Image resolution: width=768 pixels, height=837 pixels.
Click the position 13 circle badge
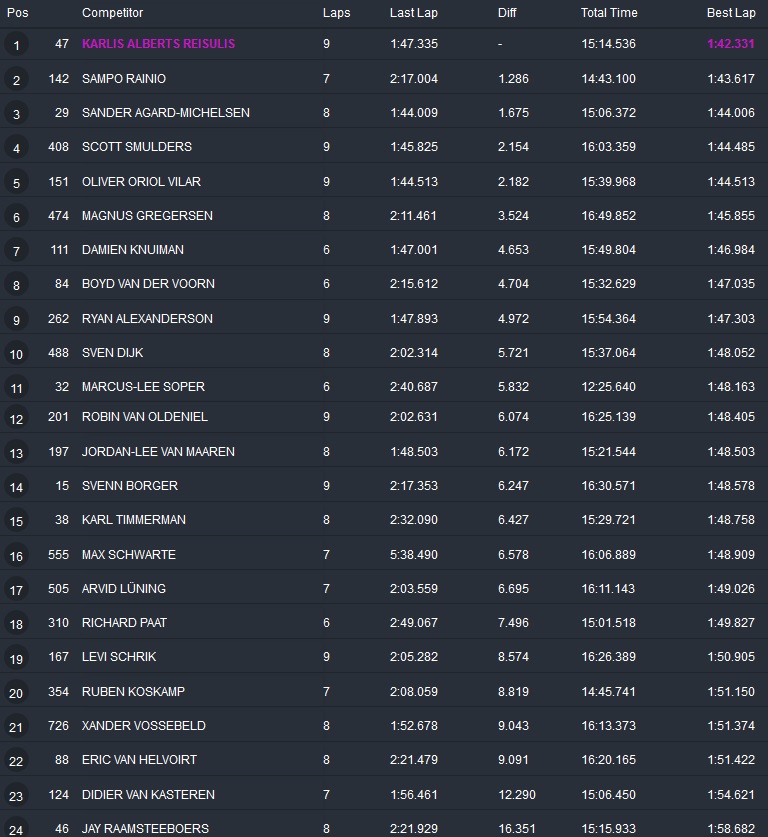tap(16, 454)
